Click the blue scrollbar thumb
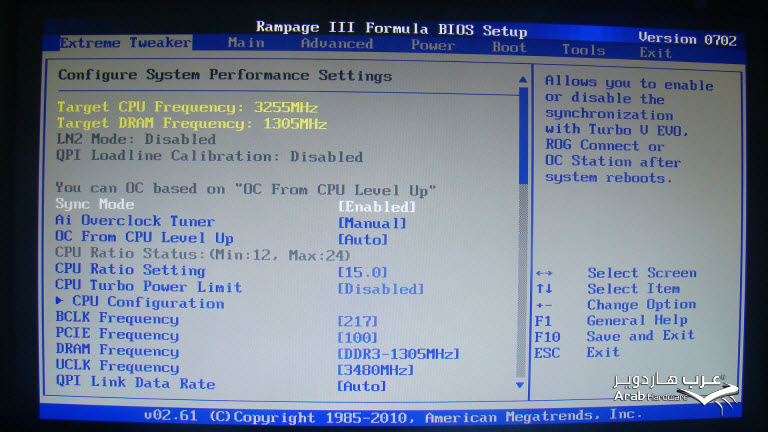 [523, 135]
